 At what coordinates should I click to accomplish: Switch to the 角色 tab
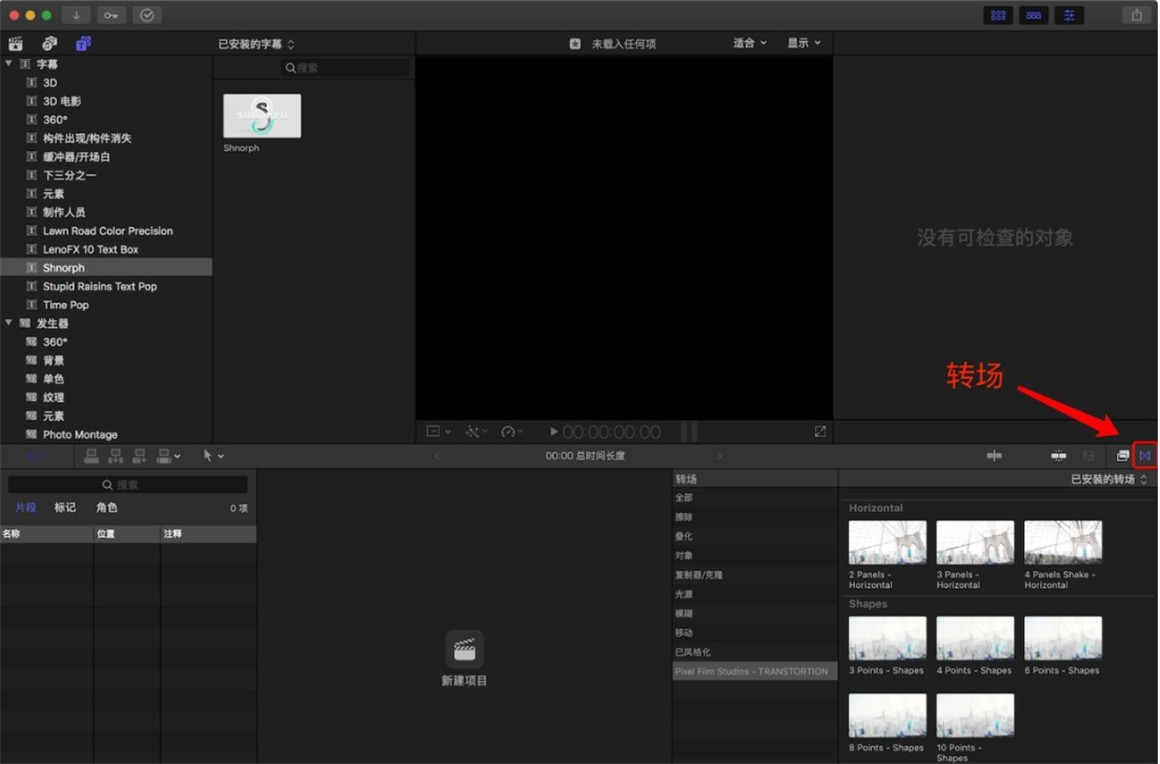tap(106, 508)
